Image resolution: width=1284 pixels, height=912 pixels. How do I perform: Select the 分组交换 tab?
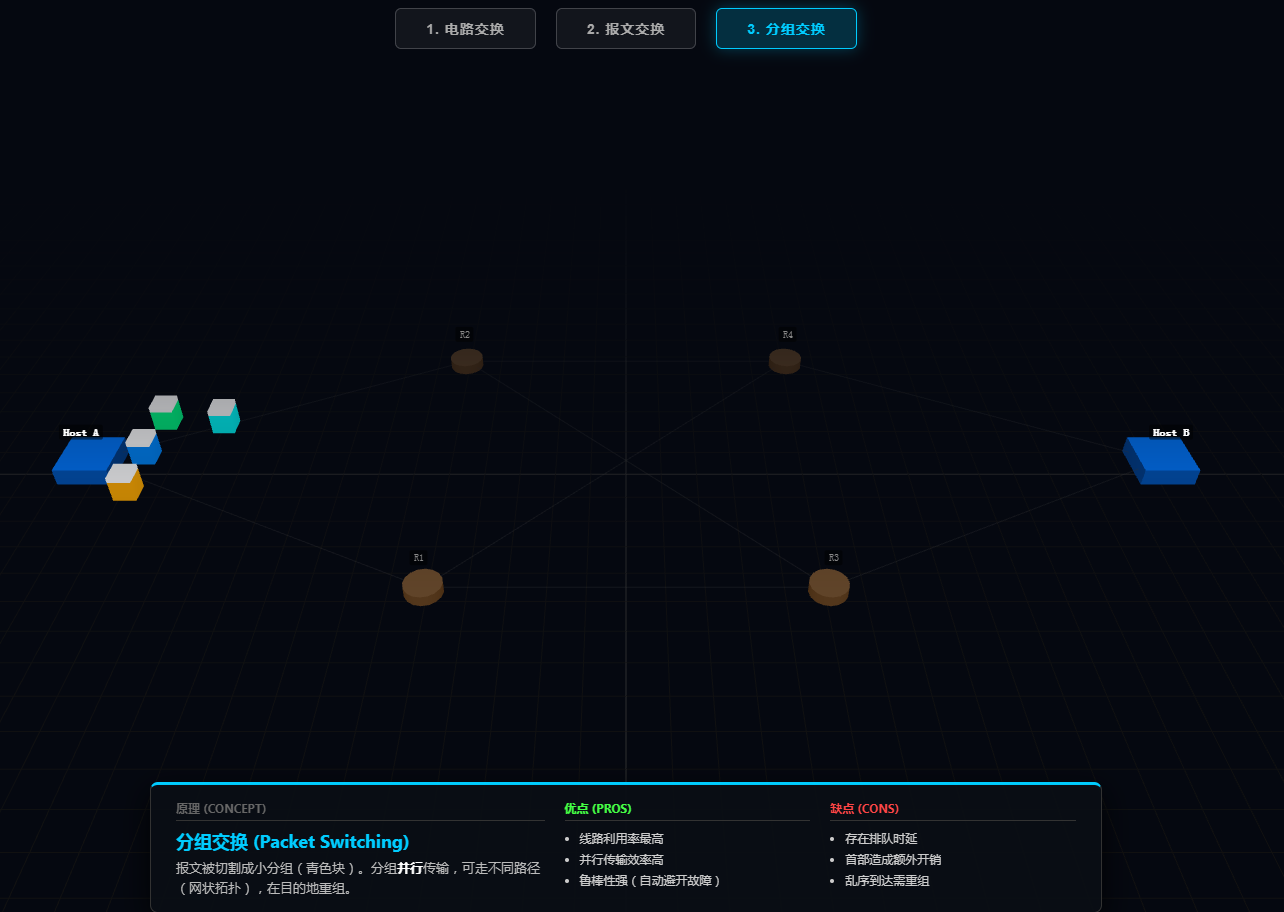786,29
